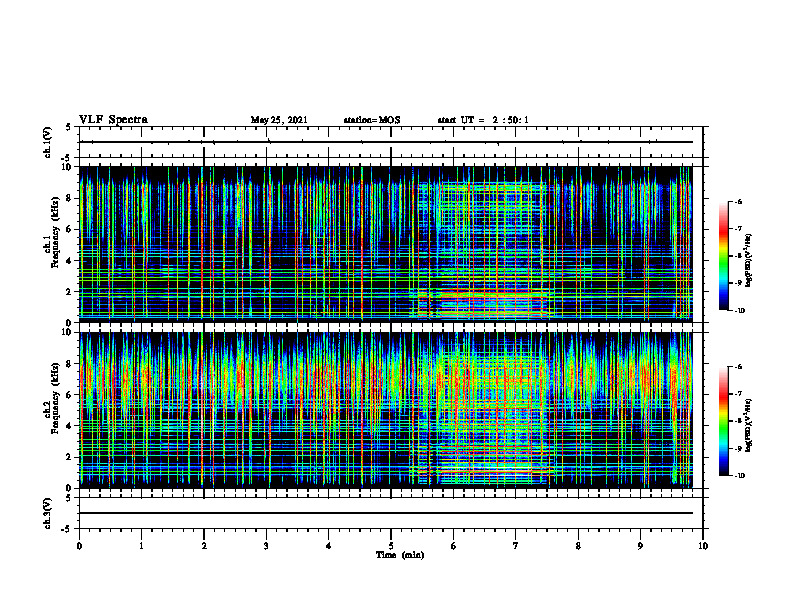Click the "-8" tick on ch.2 color bar
792x612 pixels.
737,421
